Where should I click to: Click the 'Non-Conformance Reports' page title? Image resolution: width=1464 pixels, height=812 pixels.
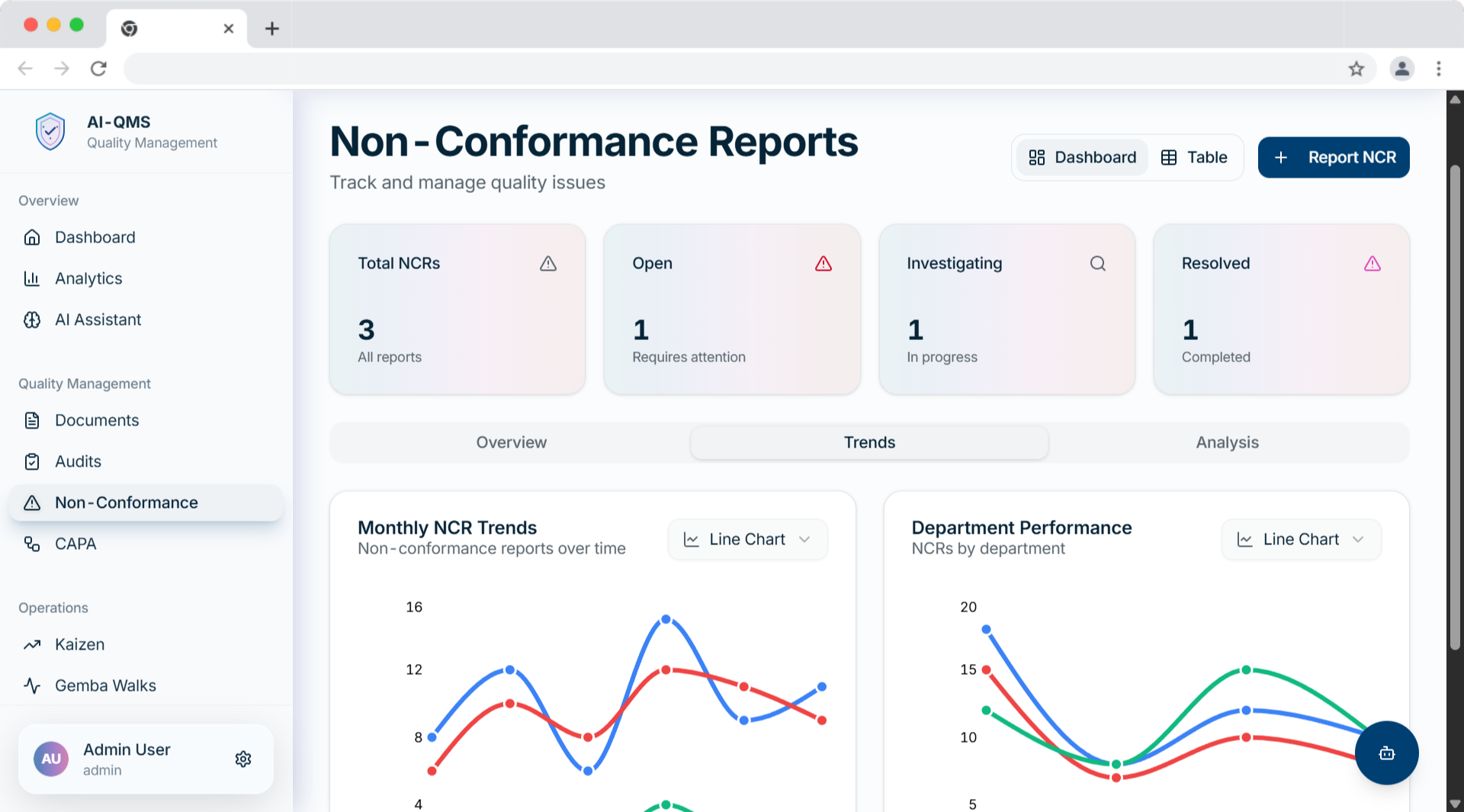click(x=594, y=142)
